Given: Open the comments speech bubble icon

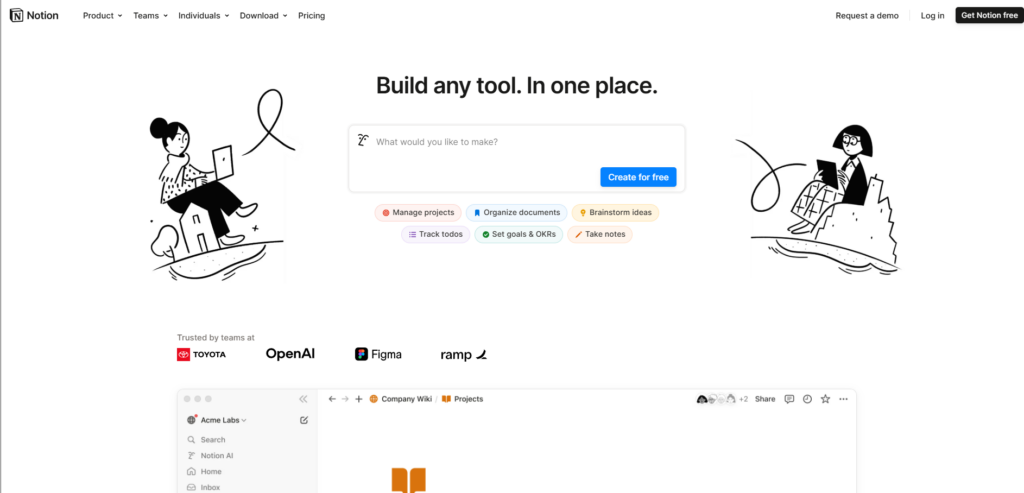Looking at the screenshot, I should click(x=789, y=399).
